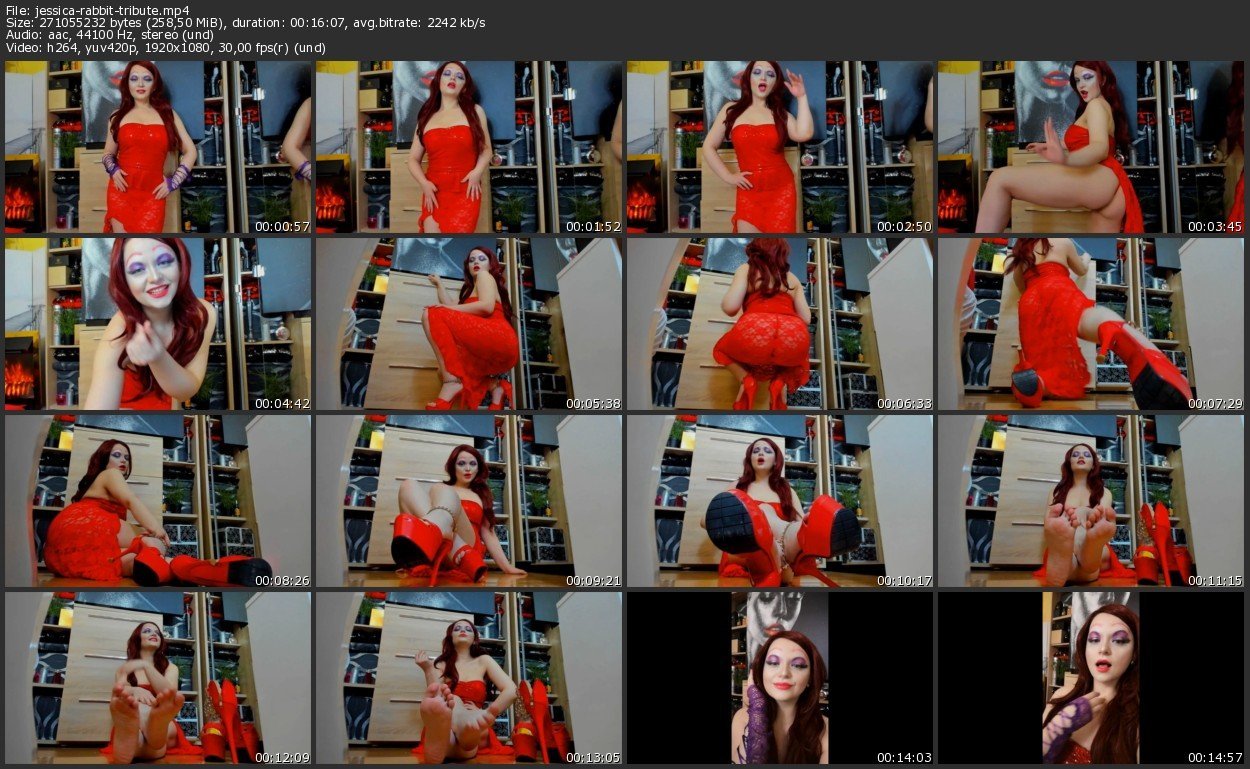This screenshot has height=769, width=1250.
Task: Click the last thumbnail marked 00:14:57
Action: click(1091, 678)
